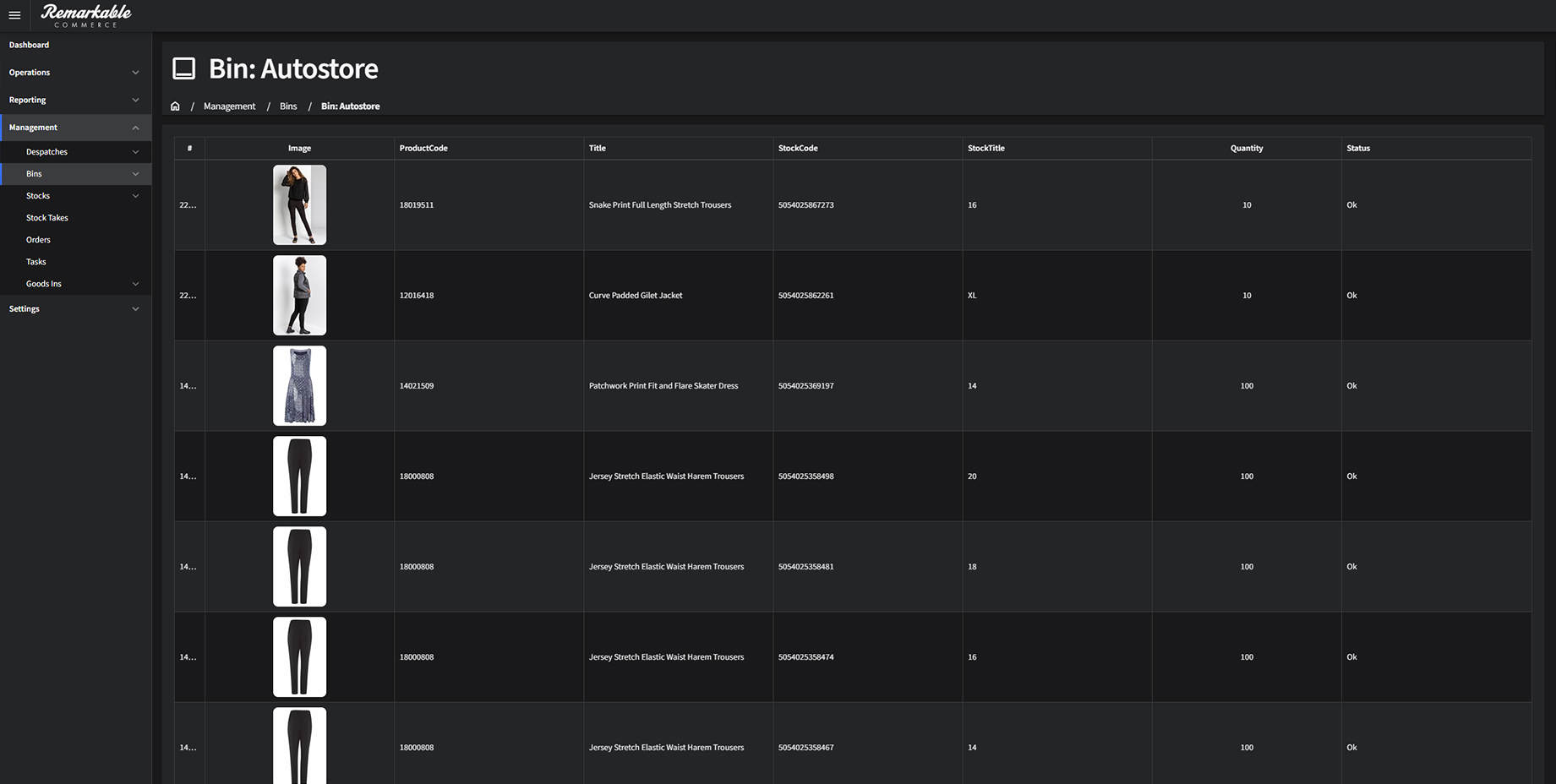The image size is (1556, 784).
Task: Open the Orders page
Action: tap(38, 239)
